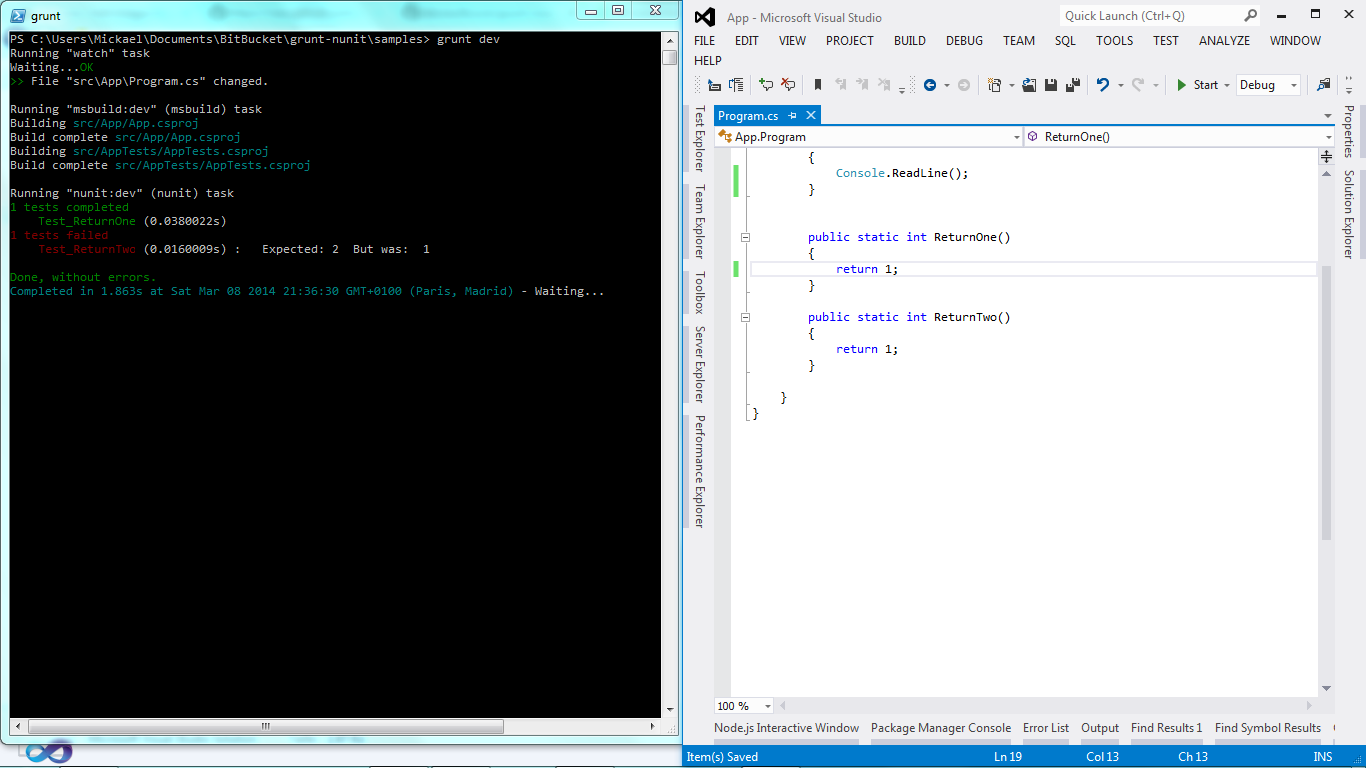Click the Visual Studio logo in title bar

705,17
